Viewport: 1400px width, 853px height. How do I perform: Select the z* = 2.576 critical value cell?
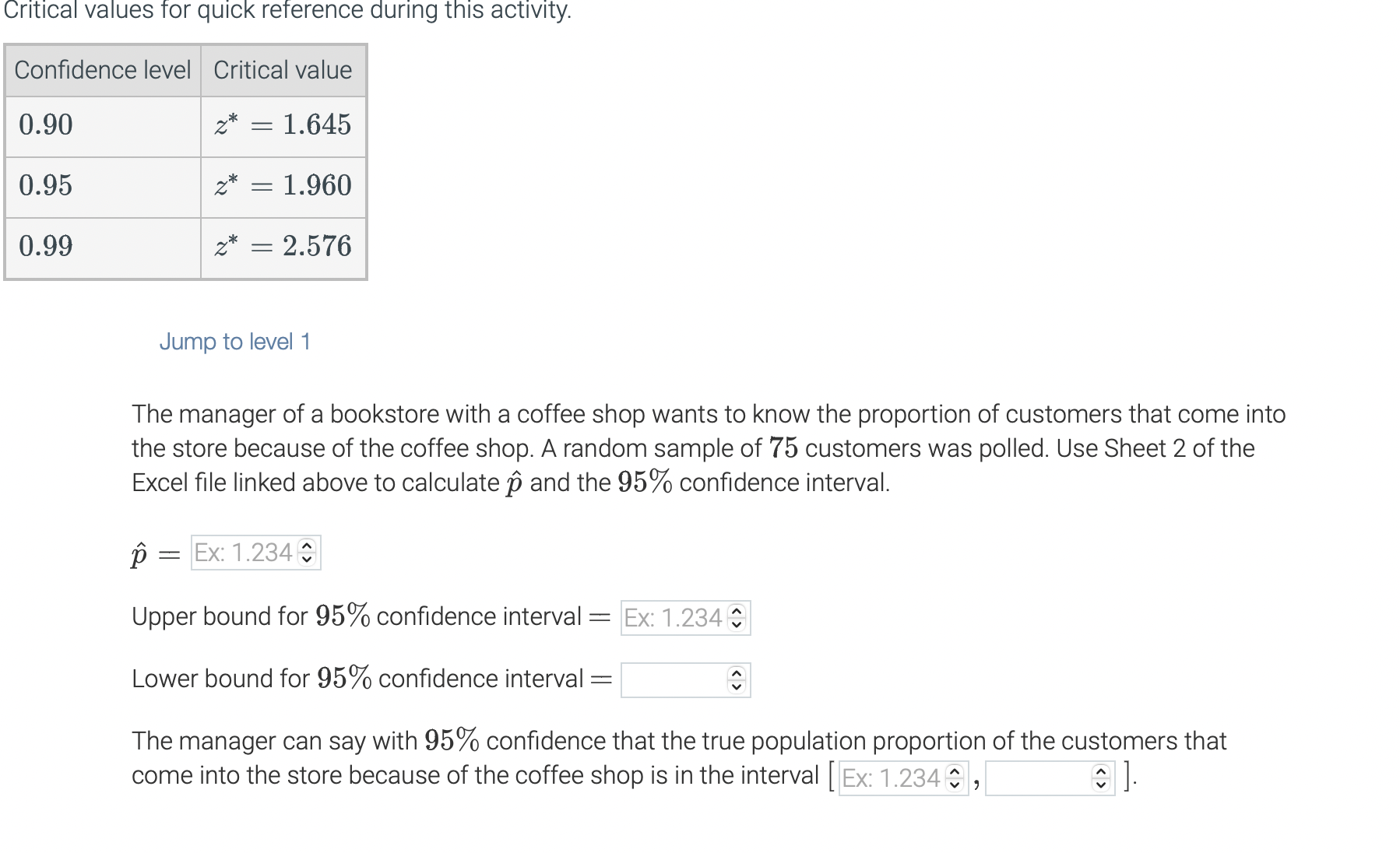(x=283, y=247)
